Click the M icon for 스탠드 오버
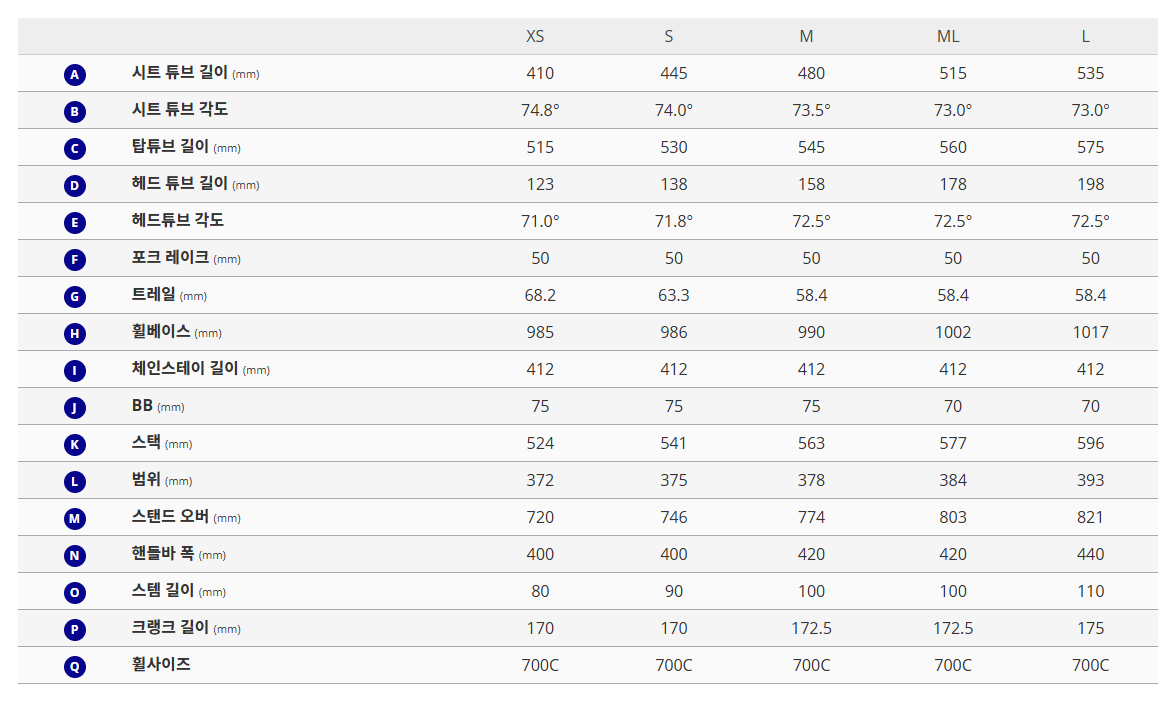Image resolution: width=1175 pixels, height=701 pixels. [x=75, y=518]
